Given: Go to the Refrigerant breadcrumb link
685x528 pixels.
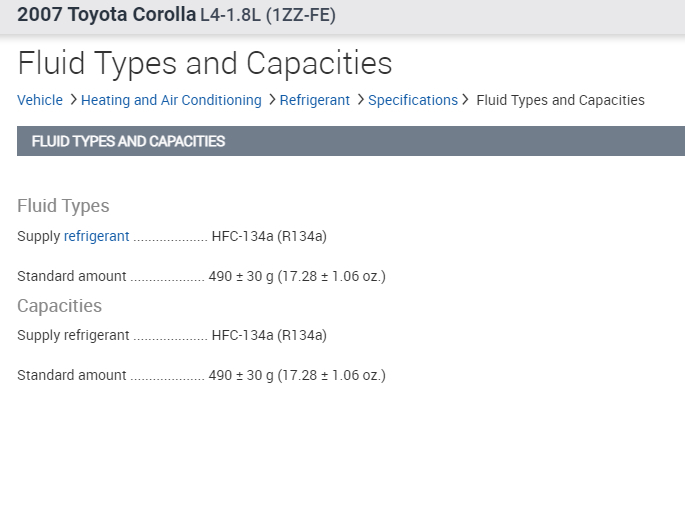Looking at the screenshot, I should [314, 100].
